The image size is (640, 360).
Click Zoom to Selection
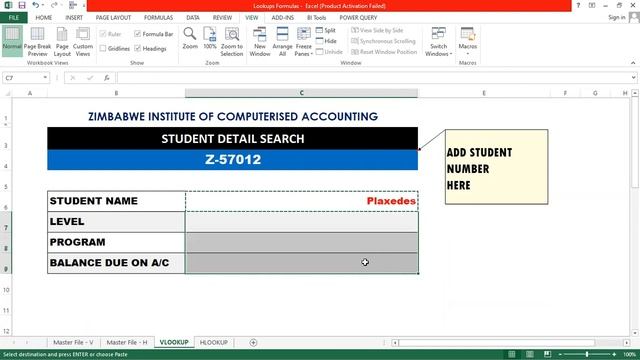[231, 42]
